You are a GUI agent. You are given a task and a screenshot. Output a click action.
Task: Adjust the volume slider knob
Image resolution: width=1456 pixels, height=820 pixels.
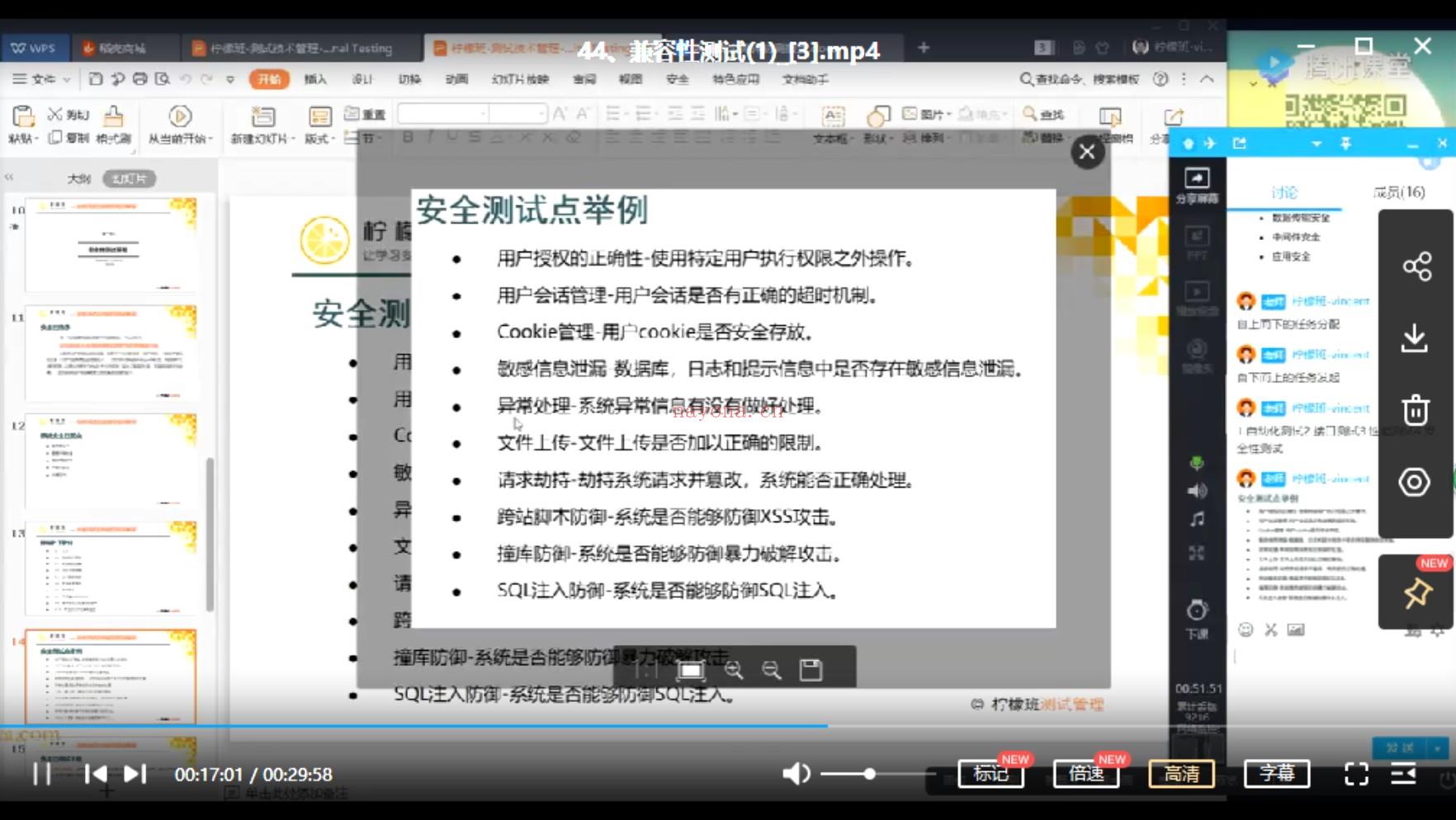coord(869,774)
